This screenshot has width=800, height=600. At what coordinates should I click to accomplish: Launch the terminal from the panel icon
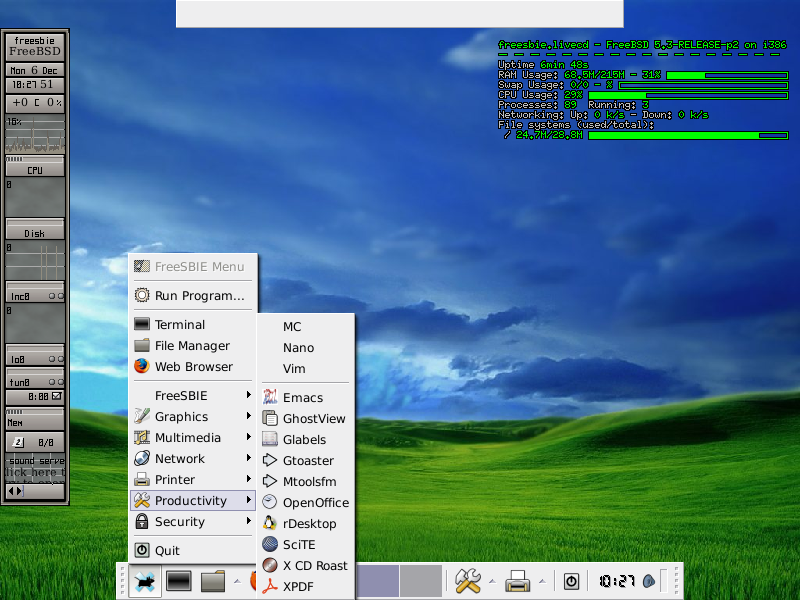(179, 581)
